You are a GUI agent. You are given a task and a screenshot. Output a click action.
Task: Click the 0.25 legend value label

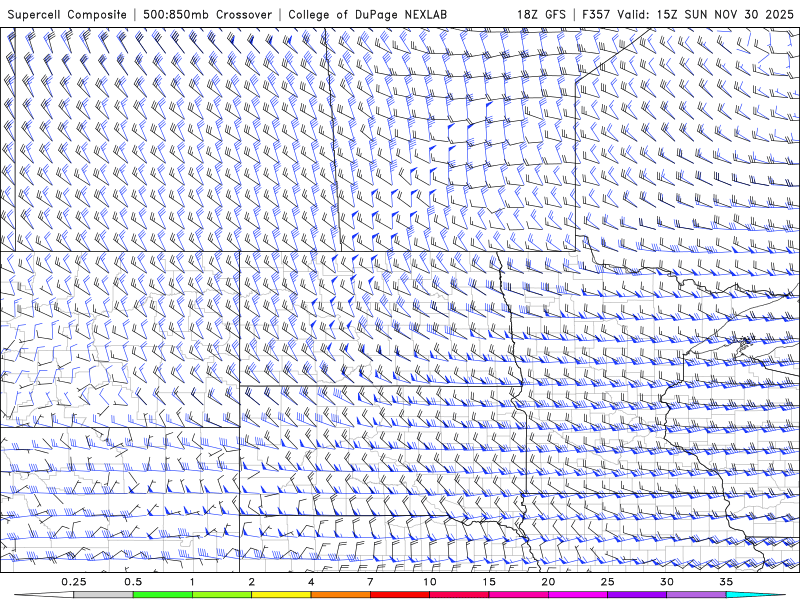74,582
